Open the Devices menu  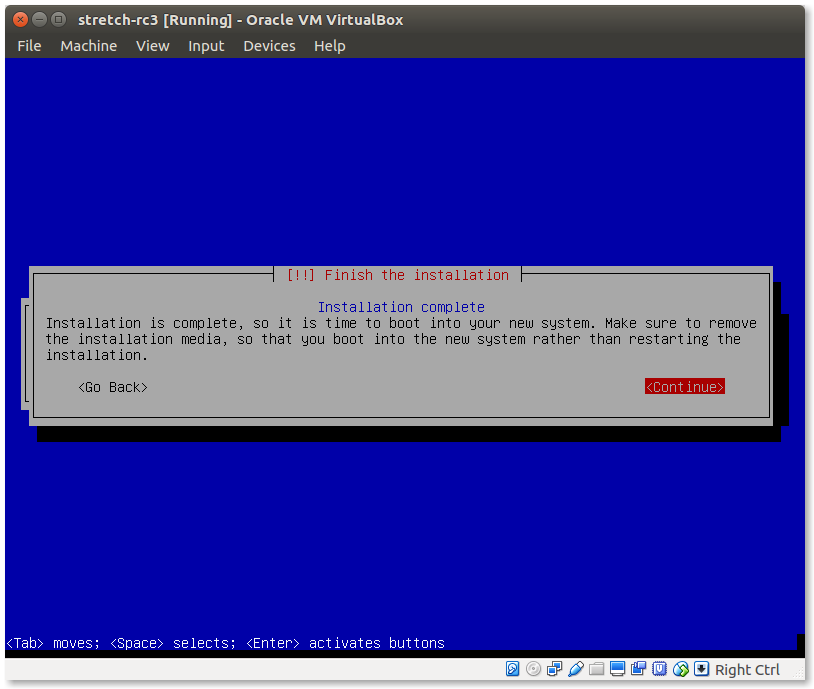pyautogui.click(x=269, y=46)
